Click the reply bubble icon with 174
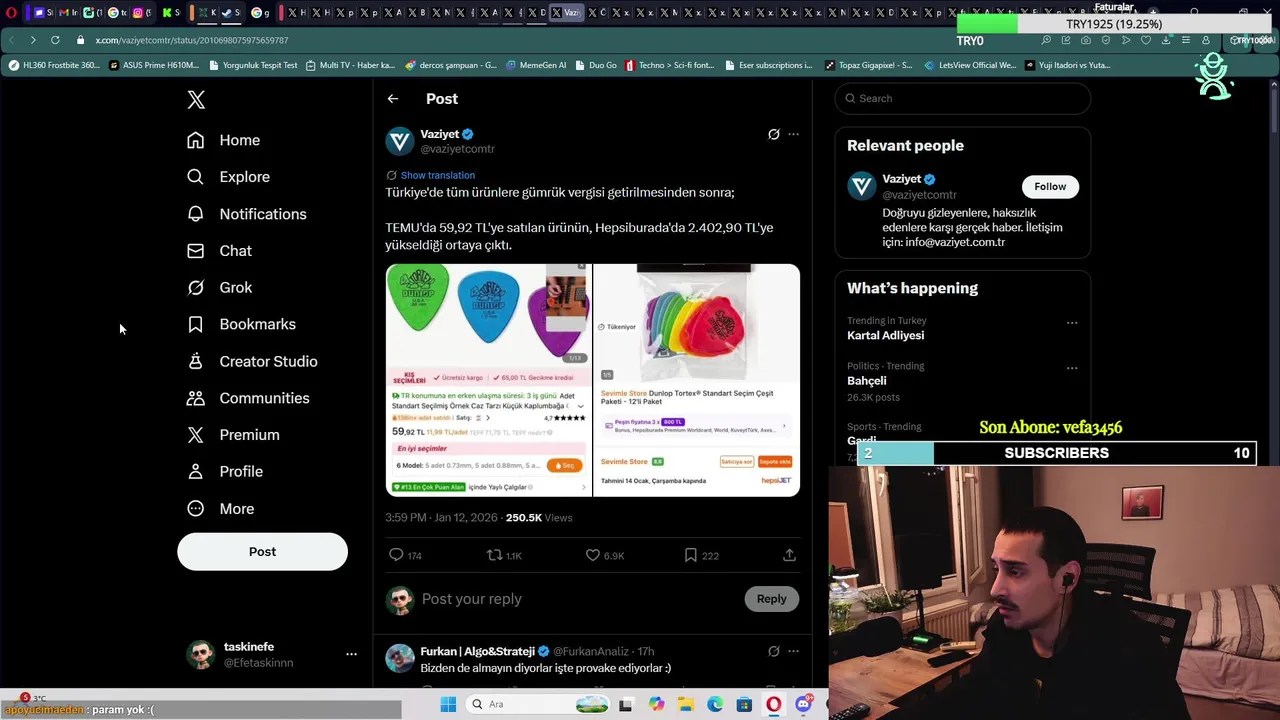The width and height of the screenshot is (1280, 720). [396, 555]
